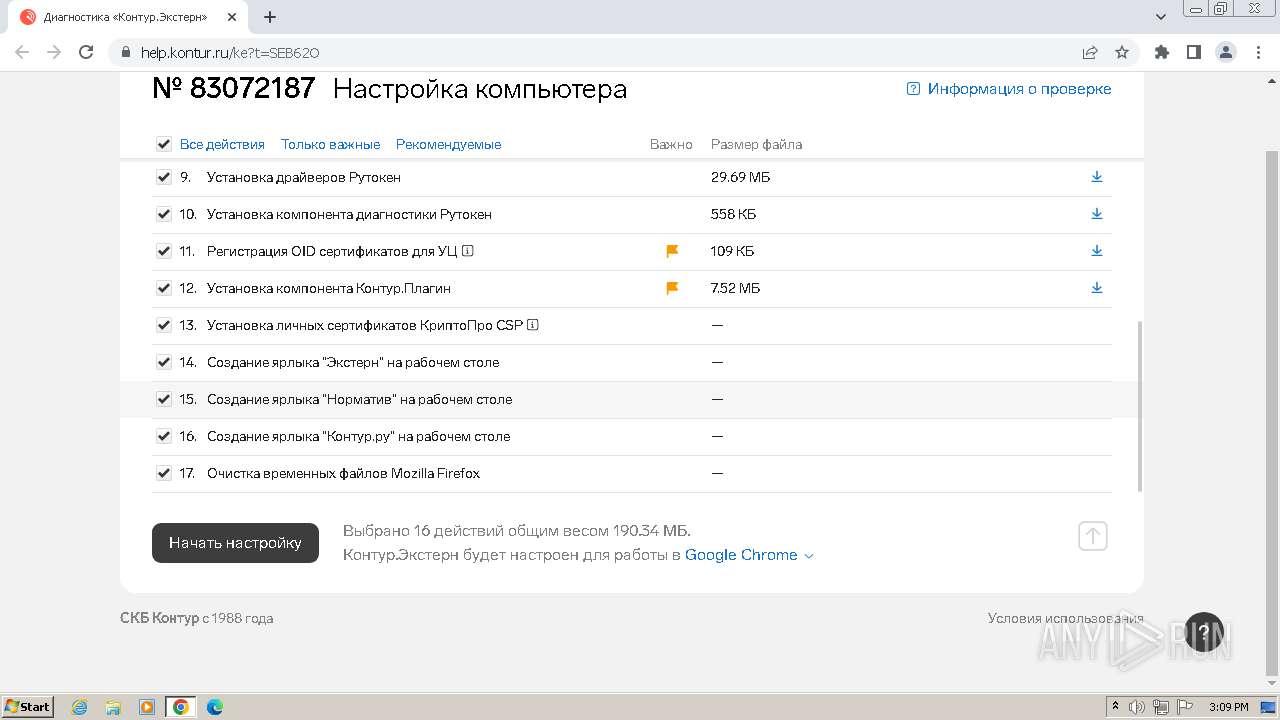
Task: Uncheck row 13 personal certificates installation
Action: point(164,325)
